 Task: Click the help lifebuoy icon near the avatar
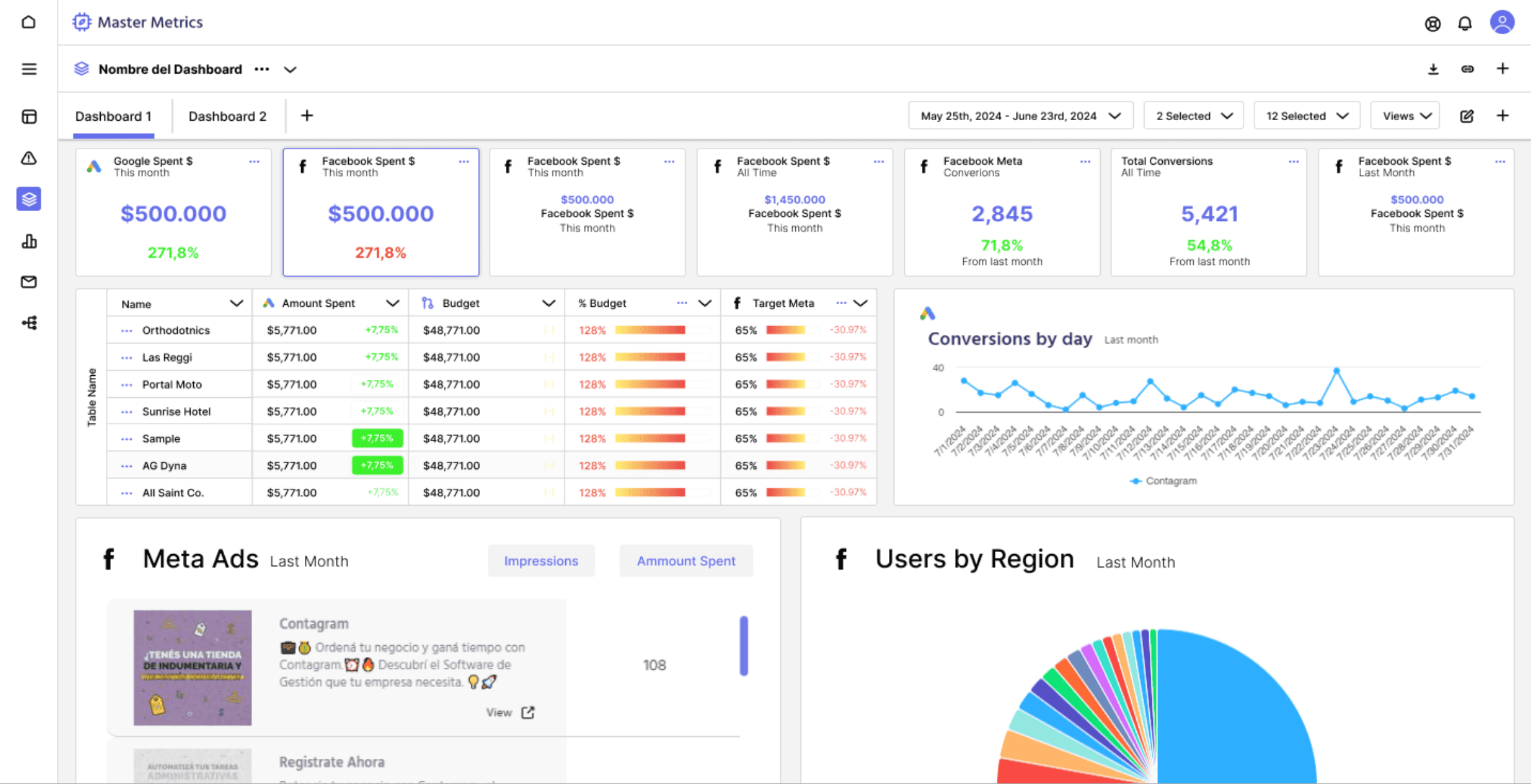tap(1433, 23)
